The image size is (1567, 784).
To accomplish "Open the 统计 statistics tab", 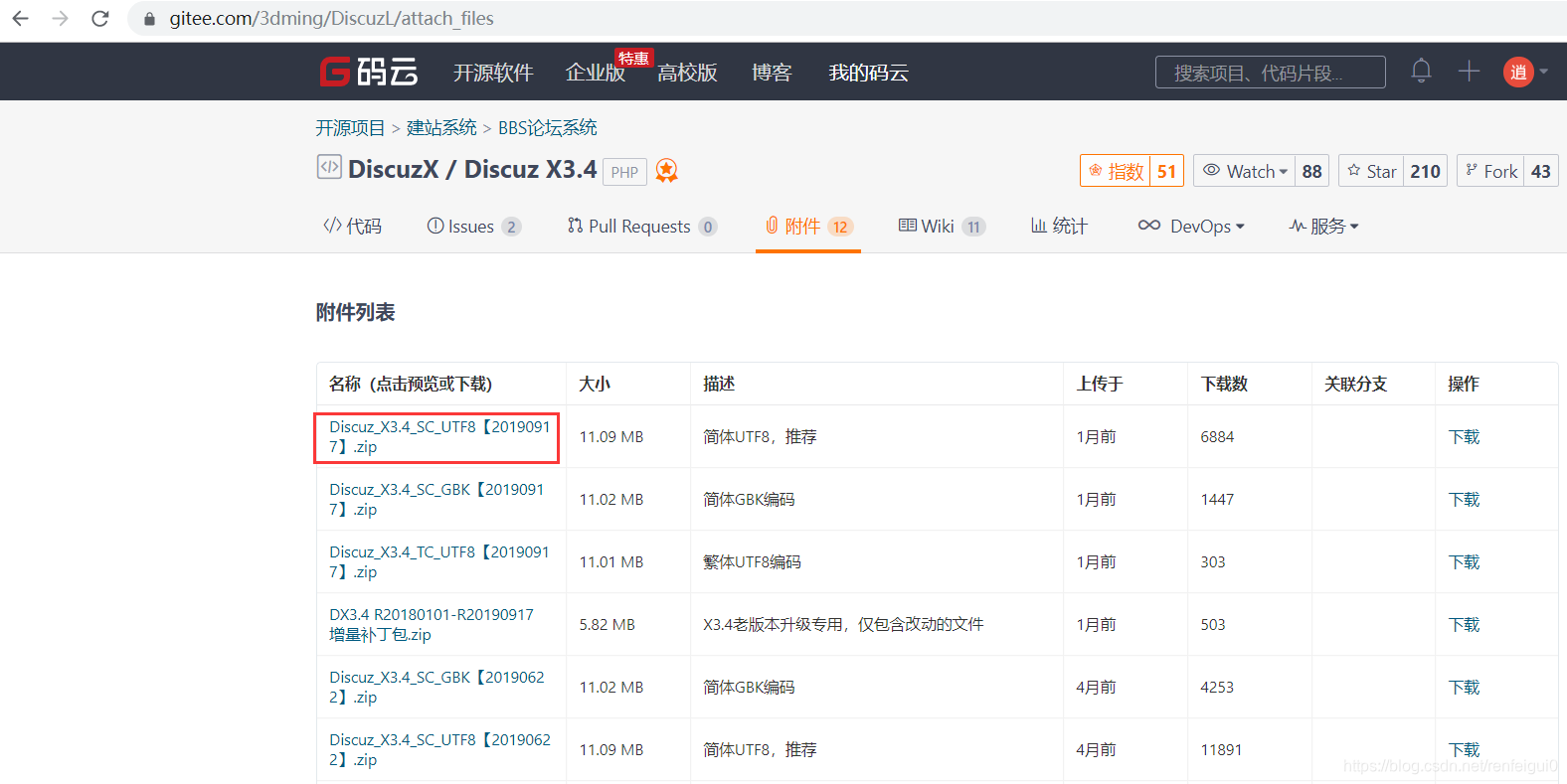I will click(1059, 227).
